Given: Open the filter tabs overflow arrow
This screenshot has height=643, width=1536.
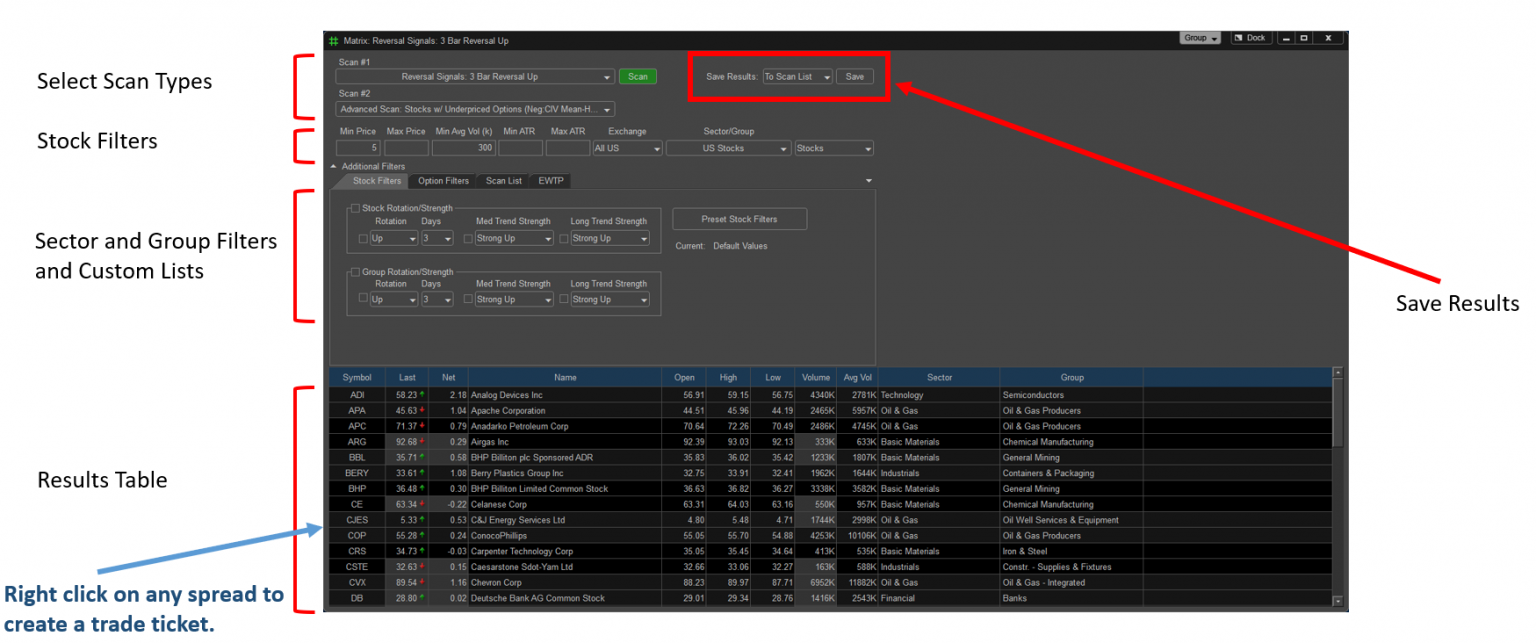Looking at the screenshot, I should 868,181.
